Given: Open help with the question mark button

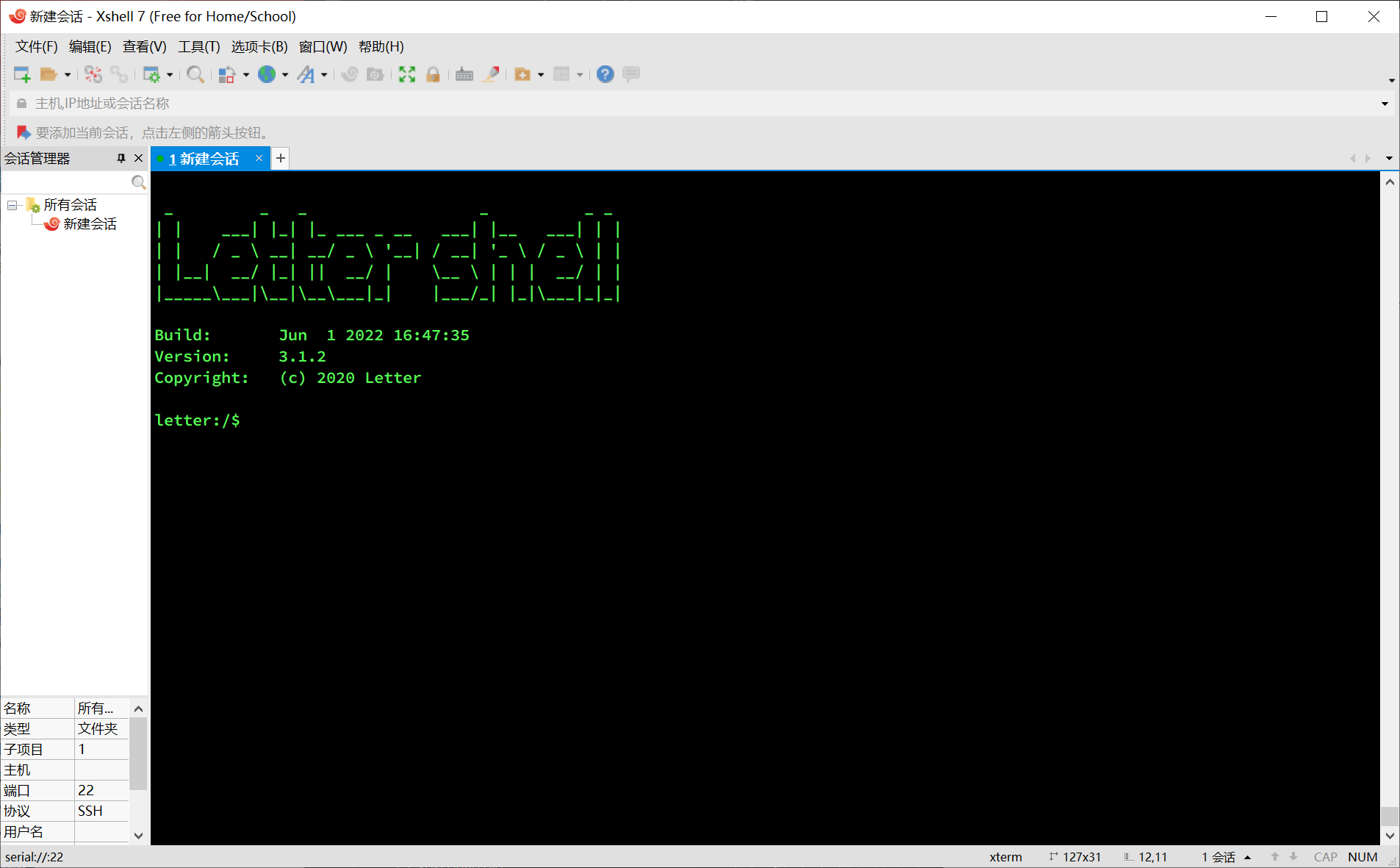Looking at the screenshot, I should coord(604,73).
